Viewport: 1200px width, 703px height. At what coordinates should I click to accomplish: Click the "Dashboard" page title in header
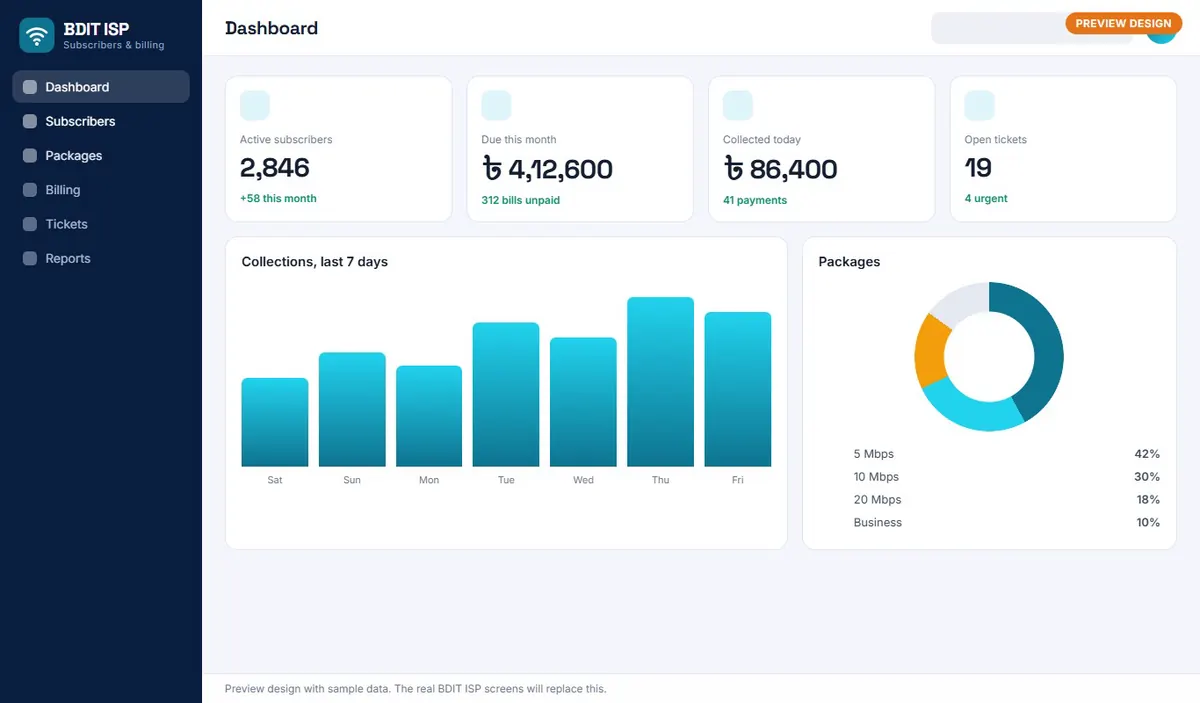pyautogui.click(x=271, y=28)
